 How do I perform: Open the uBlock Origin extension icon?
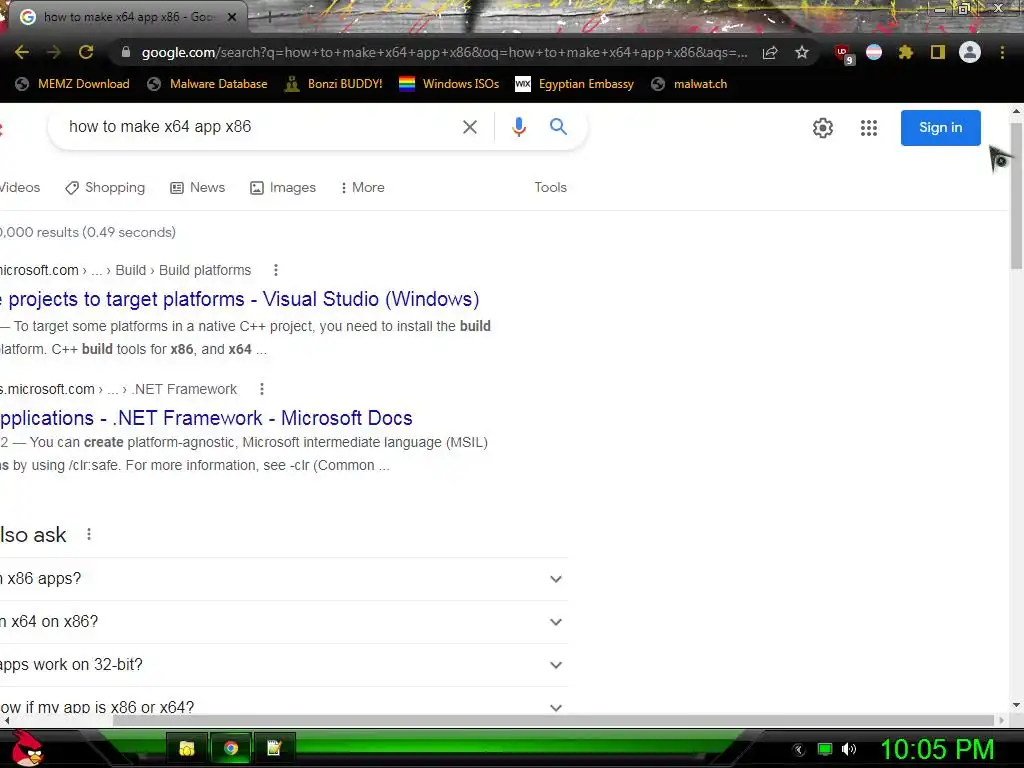coord(843,54)
